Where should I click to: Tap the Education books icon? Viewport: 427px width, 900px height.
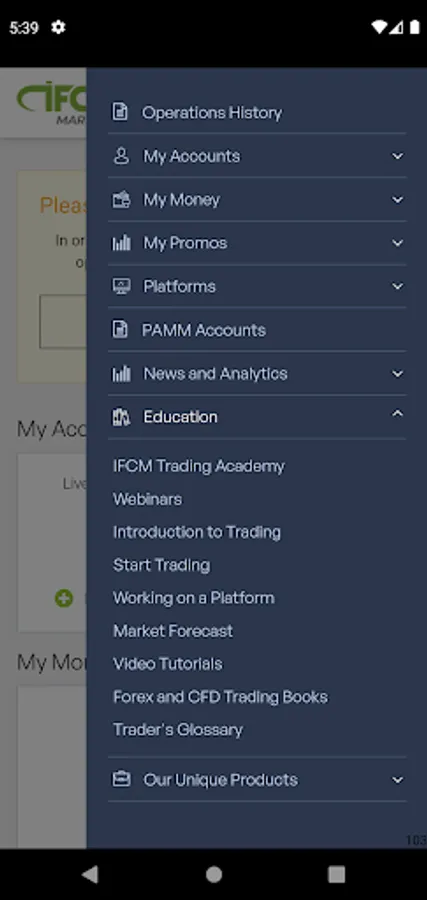(121, 417)
